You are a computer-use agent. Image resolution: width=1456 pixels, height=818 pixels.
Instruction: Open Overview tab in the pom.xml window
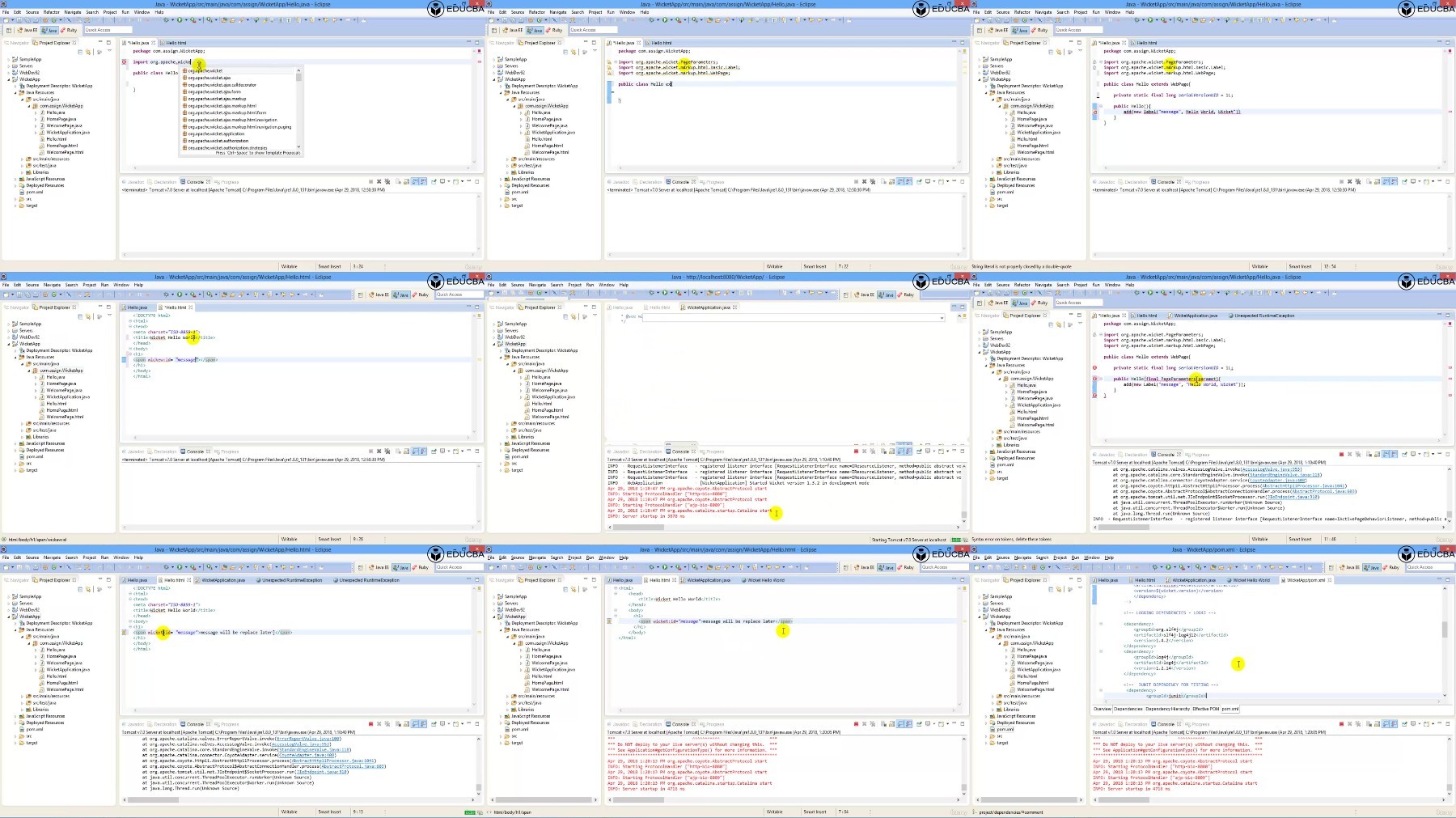[1103, 709]
